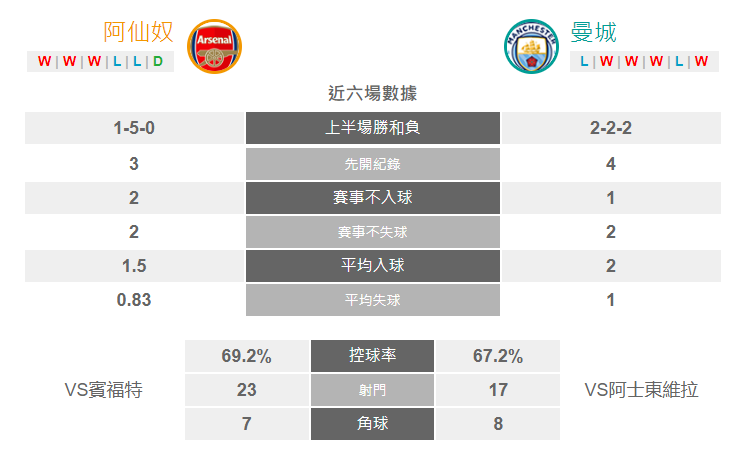Screen dimensions: 750x453
Task: Open the 近六場數據 heading
Action: [x=373, y=93]
